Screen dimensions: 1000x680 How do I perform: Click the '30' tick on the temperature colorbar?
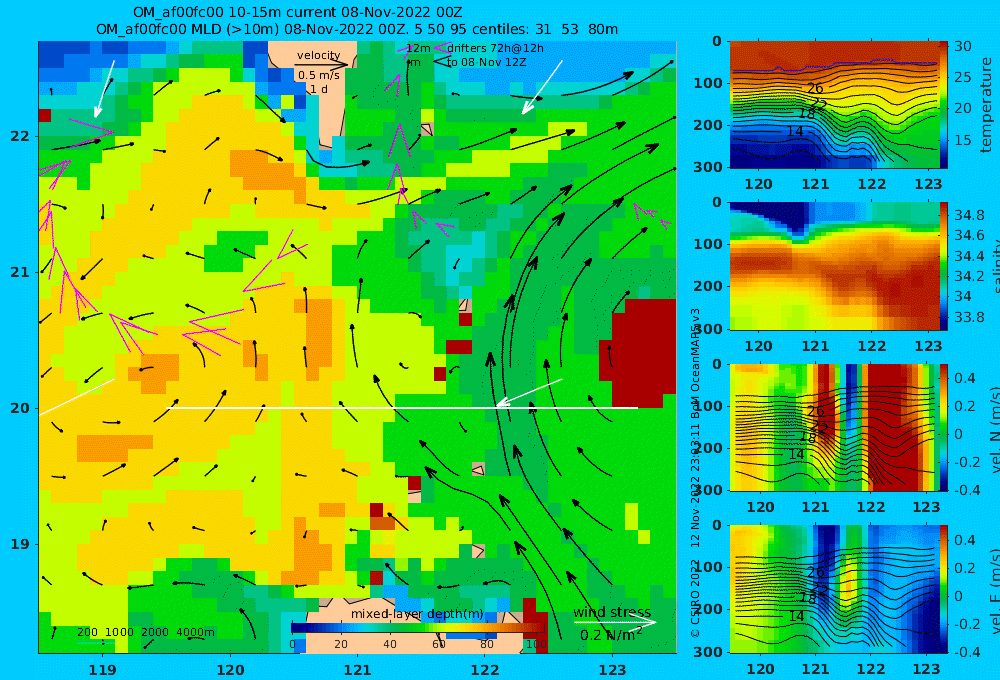coord(962,46)
